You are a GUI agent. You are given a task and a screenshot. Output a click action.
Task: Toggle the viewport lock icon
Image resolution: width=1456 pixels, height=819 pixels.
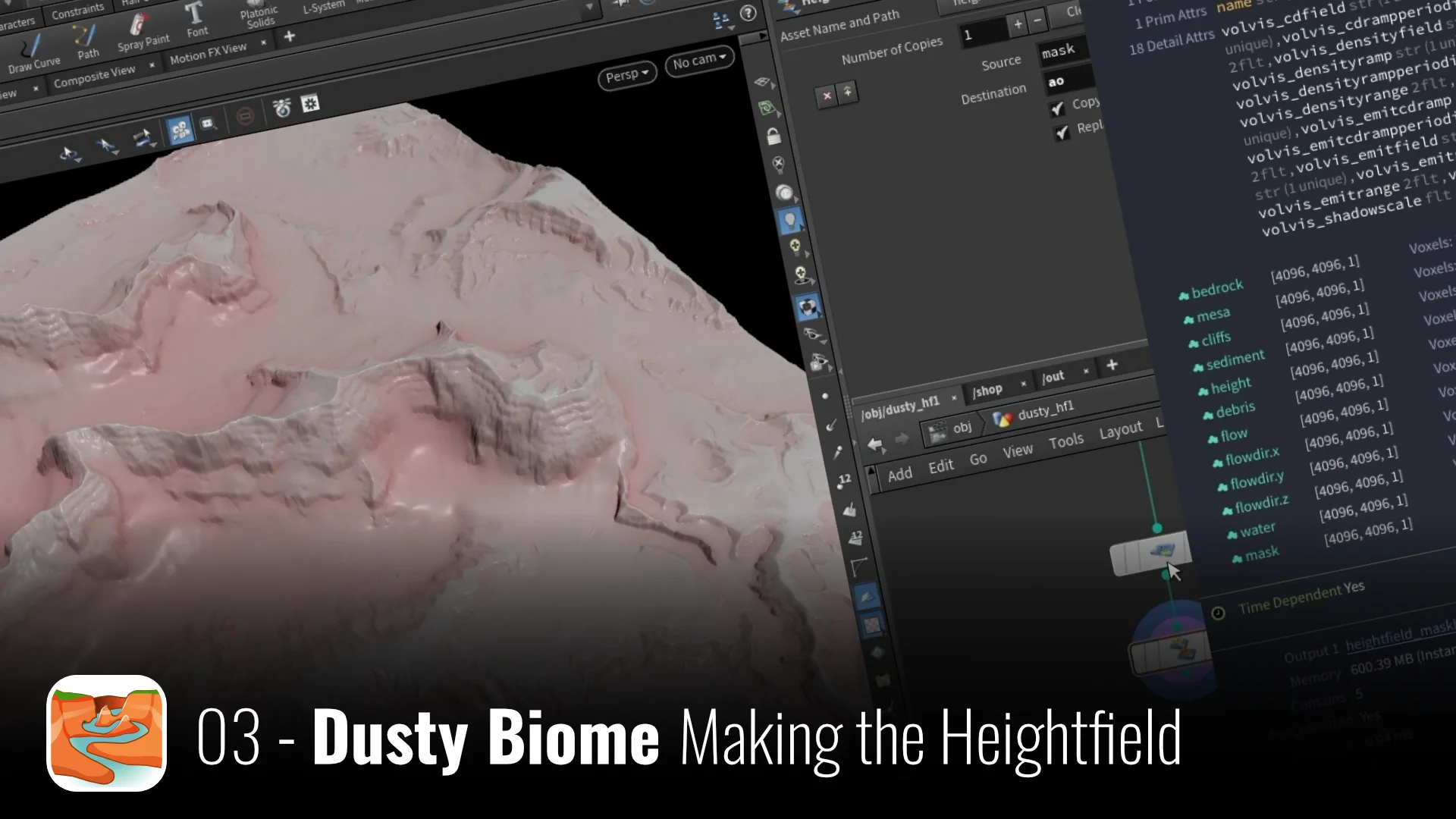(x=773, y=136)
